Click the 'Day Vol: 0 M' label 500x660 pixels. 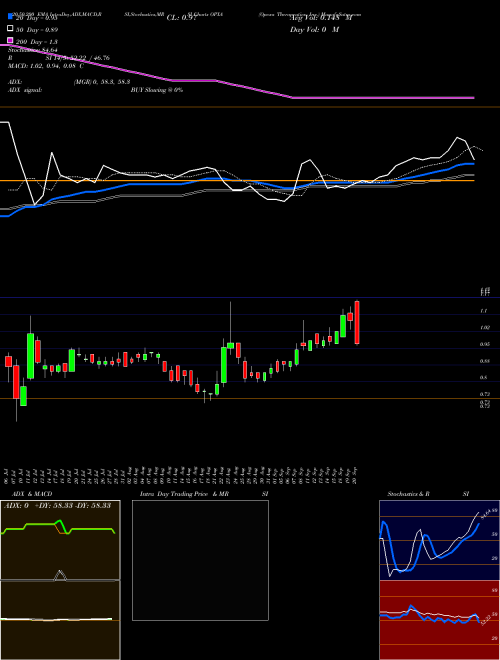[x=314, y=30]
